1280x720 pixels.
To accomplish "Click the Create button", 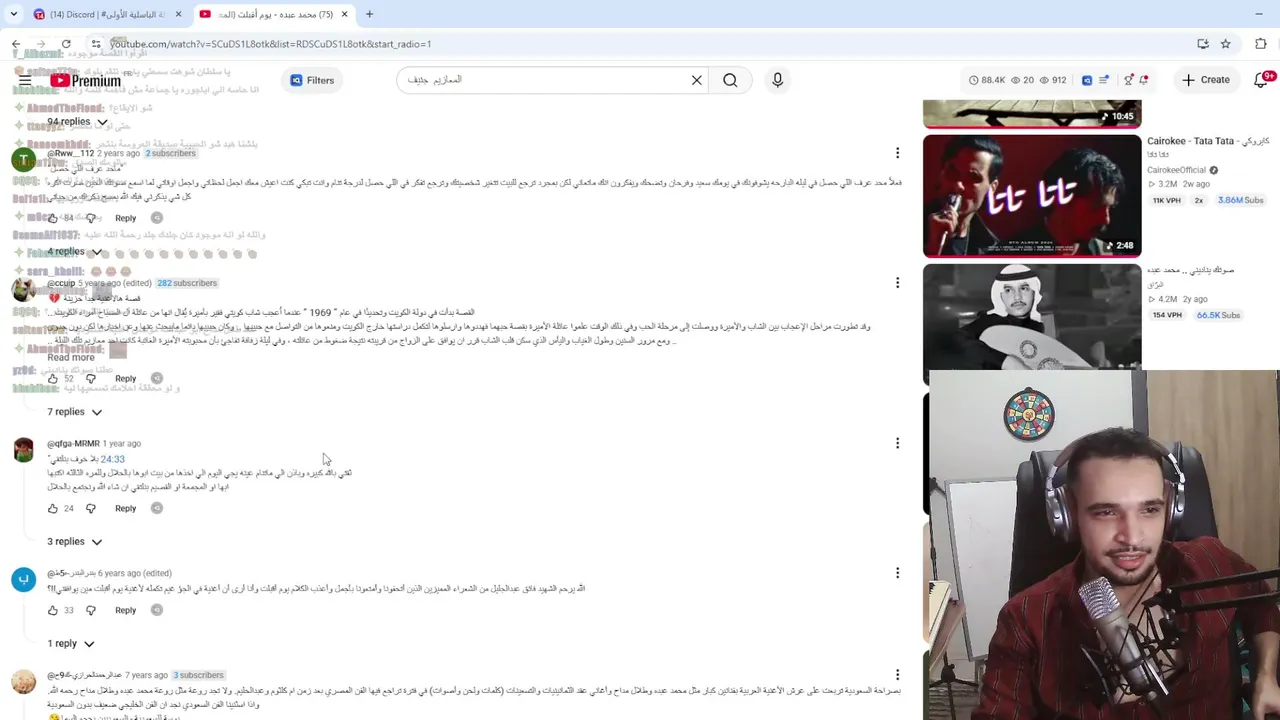I will click(x=1205, y=80).
